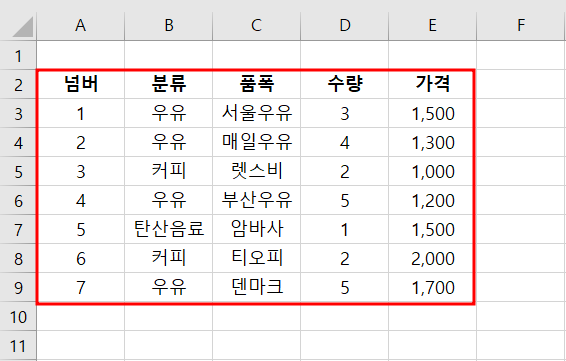Select column E header

(x=432, y=26)
